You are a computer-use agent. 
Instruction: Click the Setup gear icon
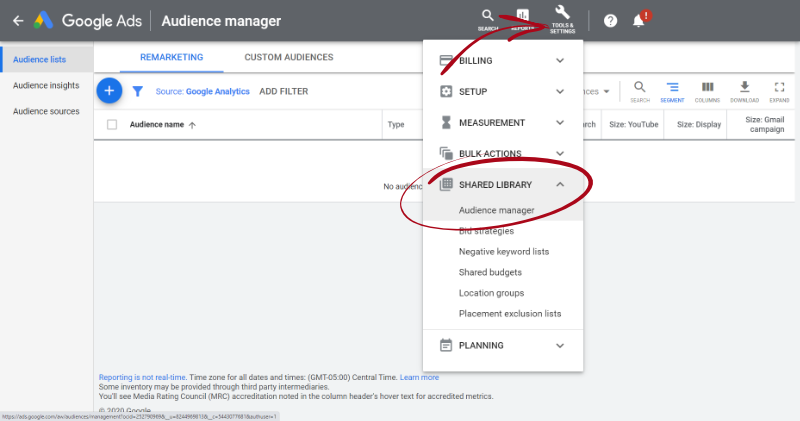(446, 91)
